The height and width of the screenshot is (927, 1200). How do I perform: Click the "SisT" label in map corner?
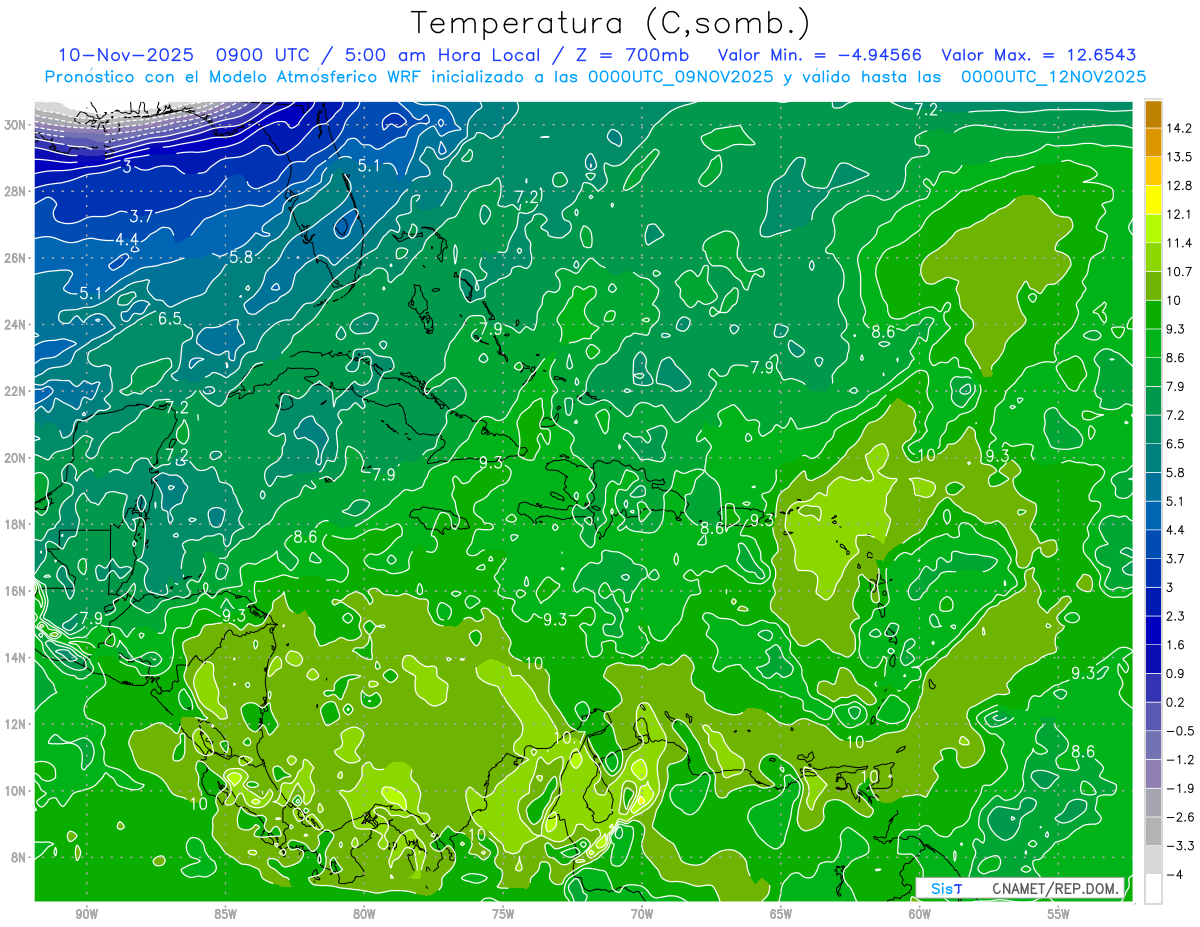946,889
